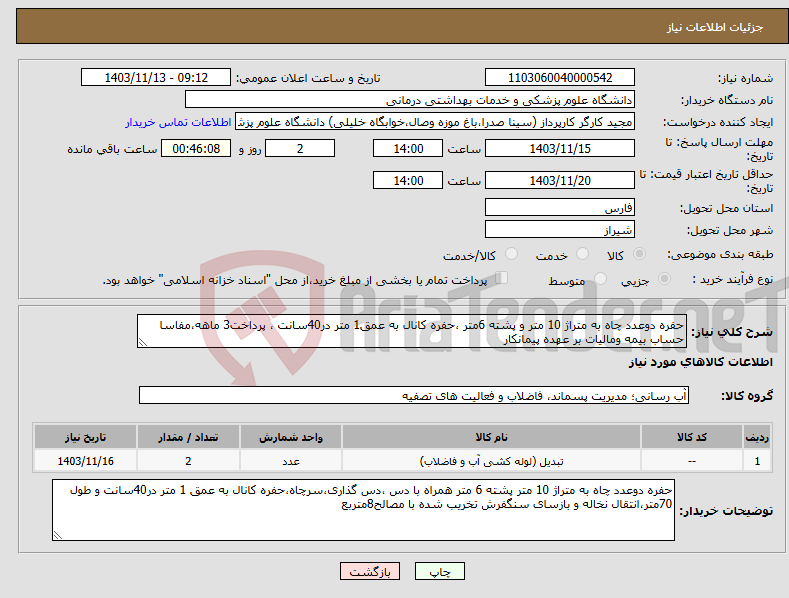Click the اطلاعات کالاهای مورد نیاز section heading
The image size is (789, 598).
point(700,362)
